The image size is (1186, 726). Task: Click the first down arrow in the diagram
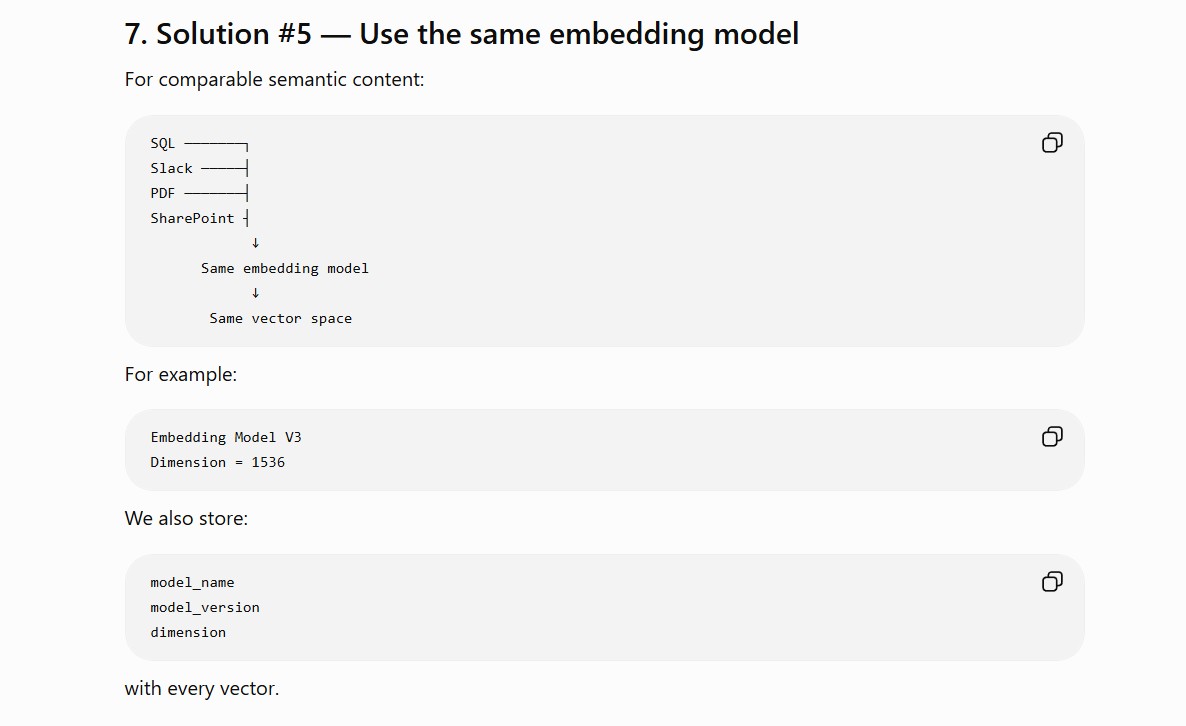tap(256, 243)
